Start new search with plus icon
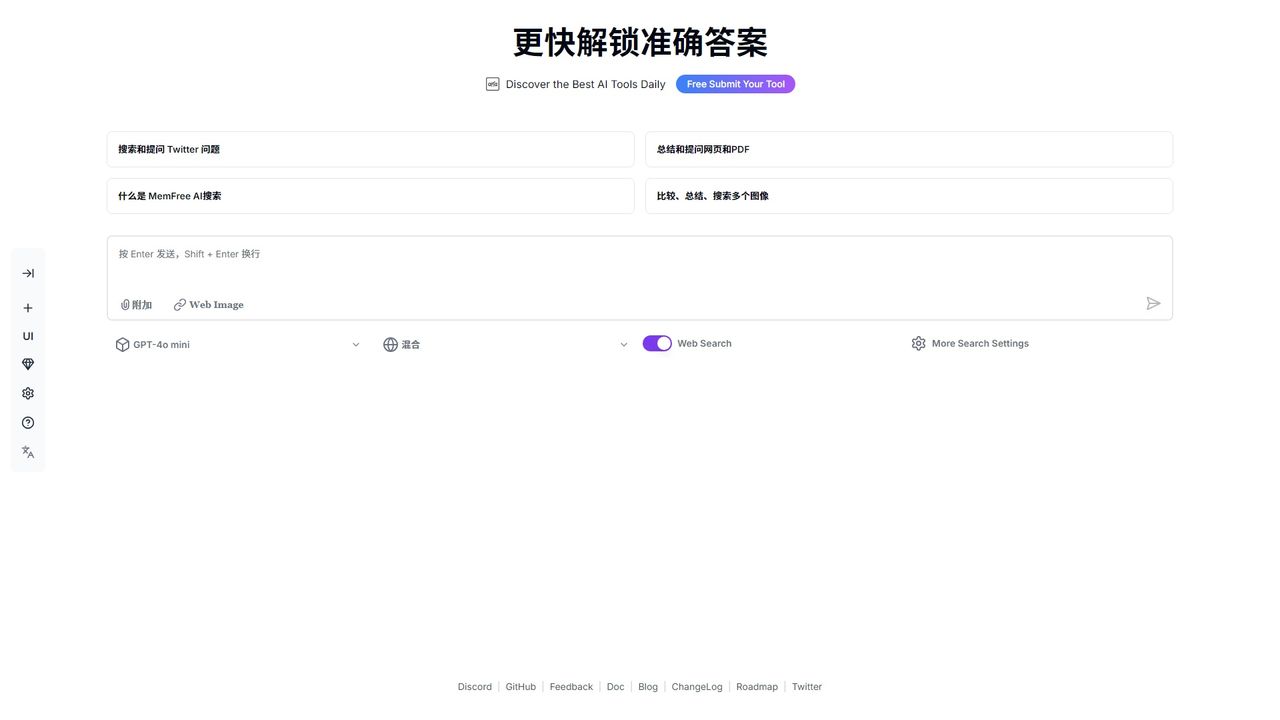 [28, 308]
